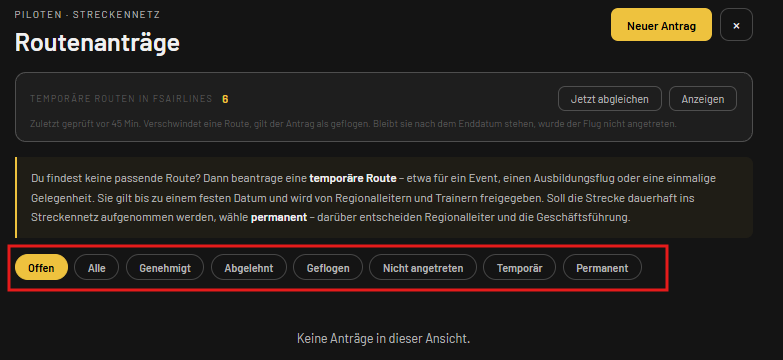Click the bold word permanent in hint
Viewport: 783px width, 360px height.
pos(279,218)
